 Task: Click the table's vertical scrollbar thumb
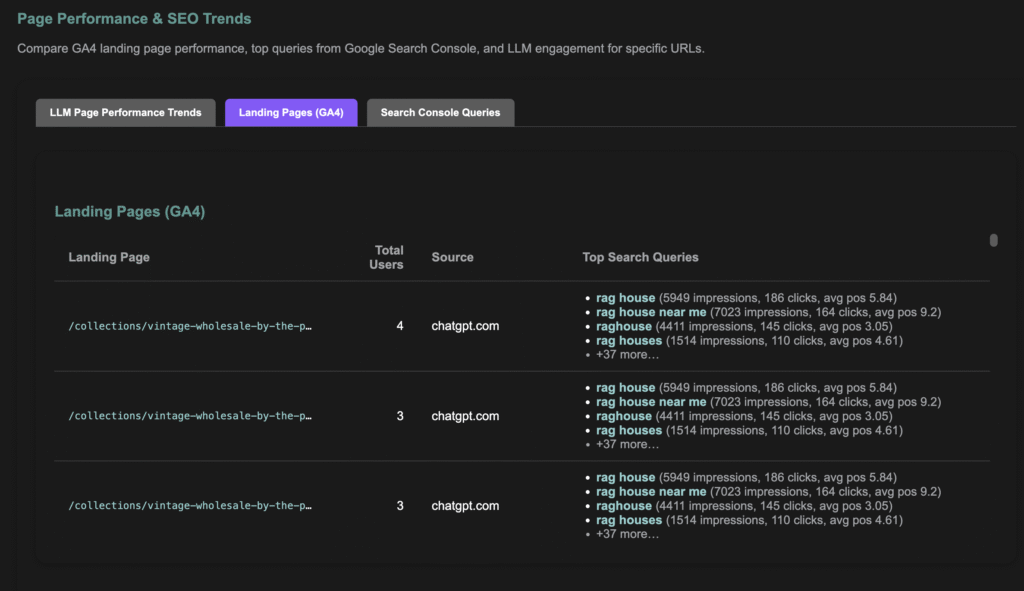pyautogui.click(x=993, y=240)
